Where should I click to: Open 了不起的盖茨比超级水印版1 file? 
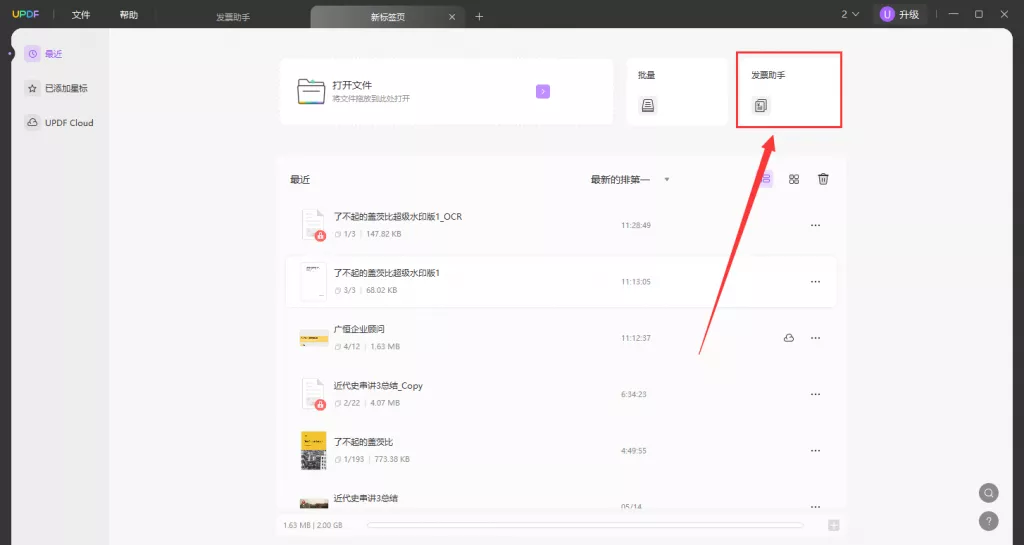point(560,281)
